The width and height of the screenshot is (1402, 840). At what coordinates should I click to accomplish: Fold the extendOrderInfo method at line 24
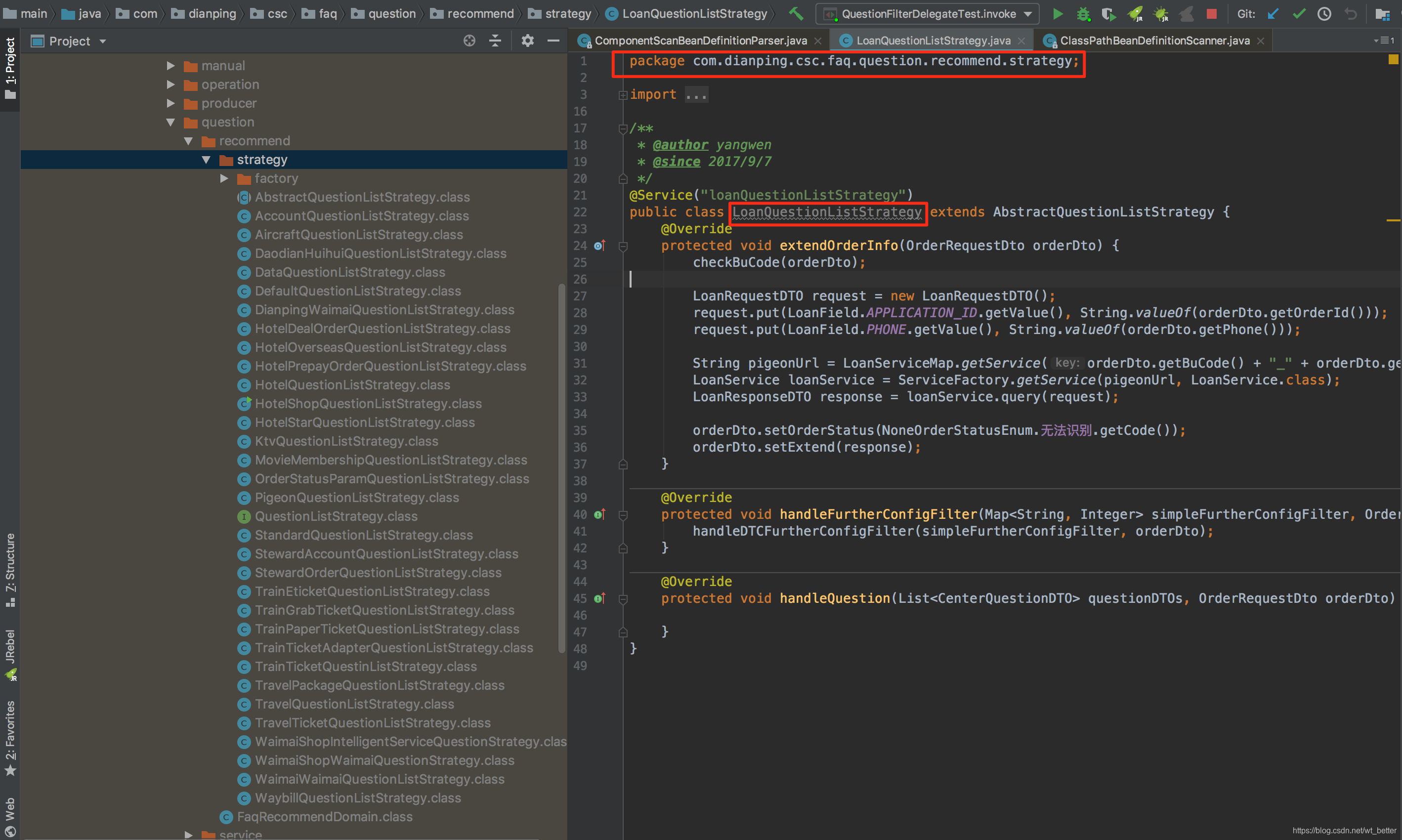tap(623, 246)
